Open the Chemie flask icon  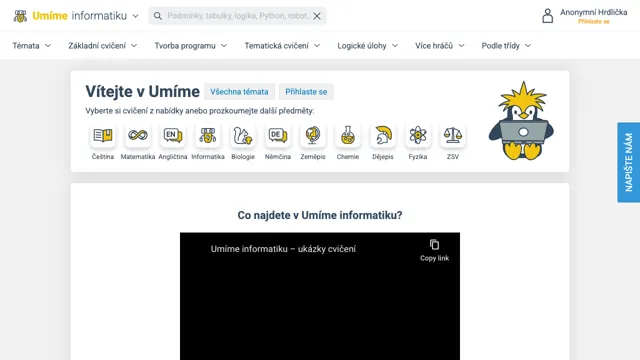348,135
